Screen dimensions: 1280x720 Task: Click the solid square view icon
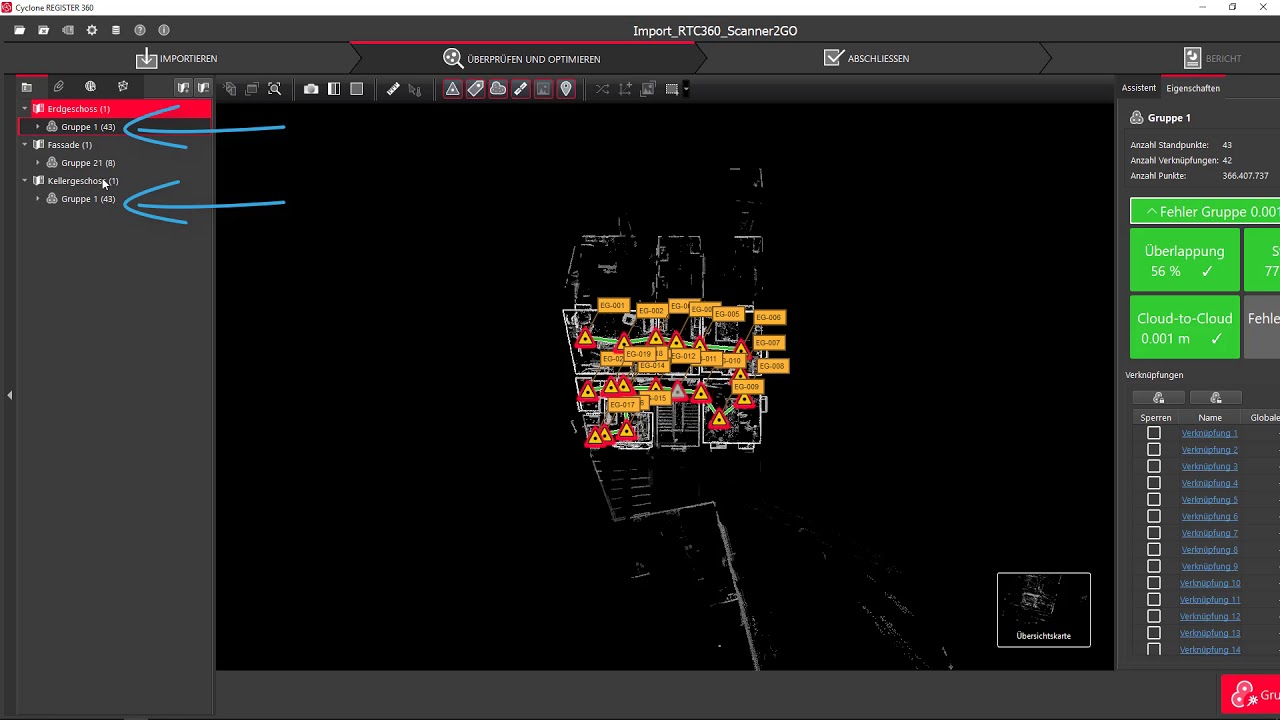coord(356,89)
